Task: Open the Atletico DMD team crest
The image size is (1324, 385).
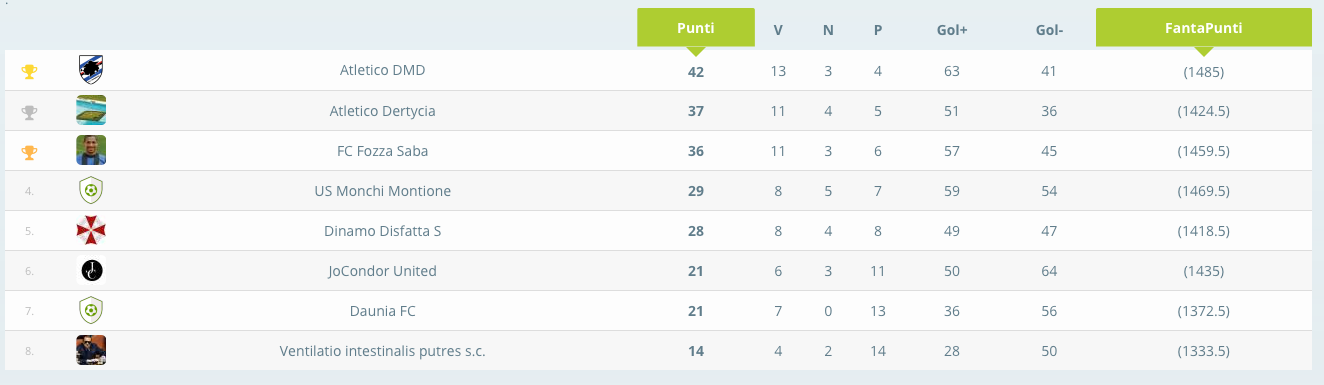Action: pos(91,70)
